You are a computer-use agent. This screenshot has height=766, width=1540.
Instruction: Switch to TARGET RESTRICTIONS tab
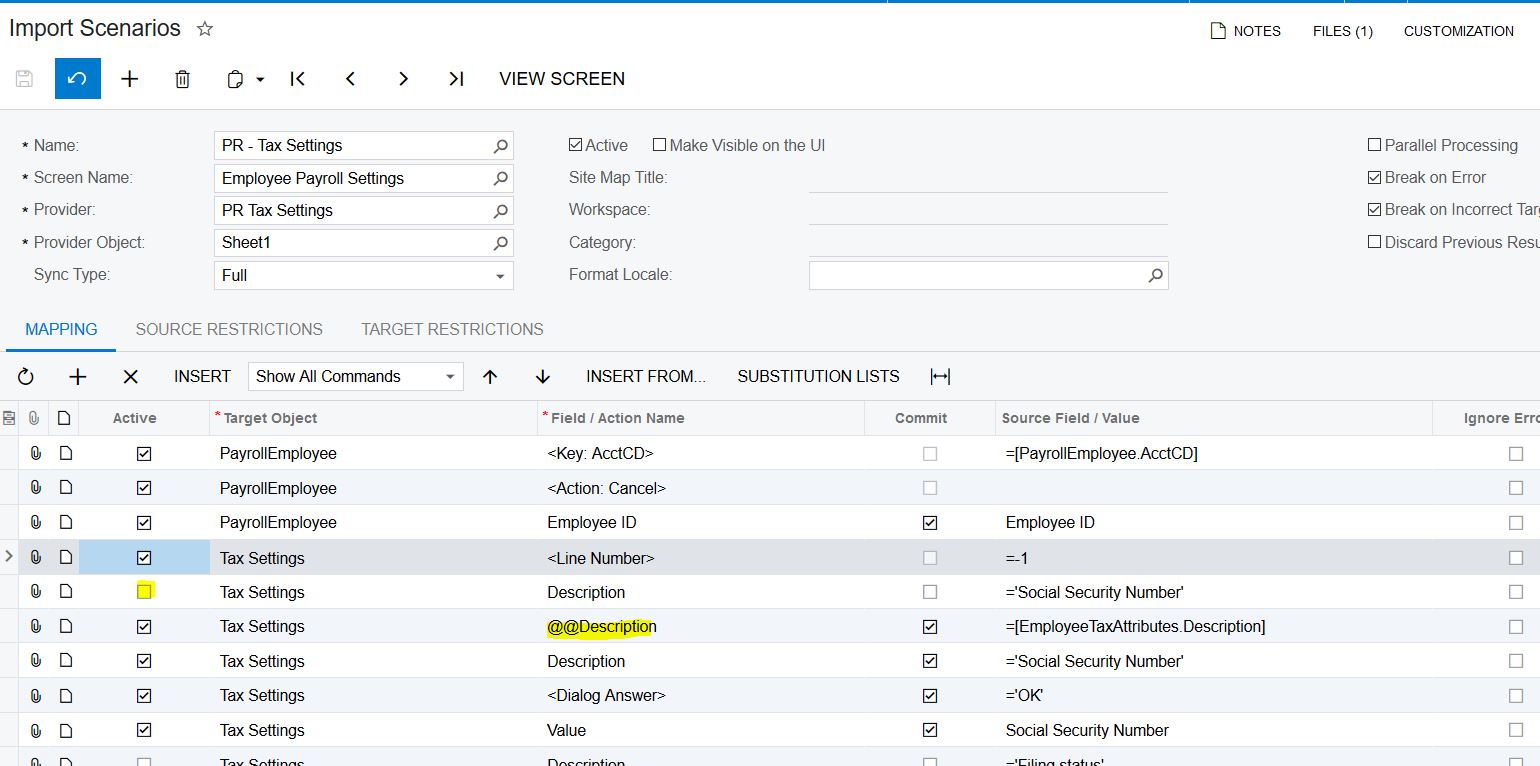click(x=452, y=329)
